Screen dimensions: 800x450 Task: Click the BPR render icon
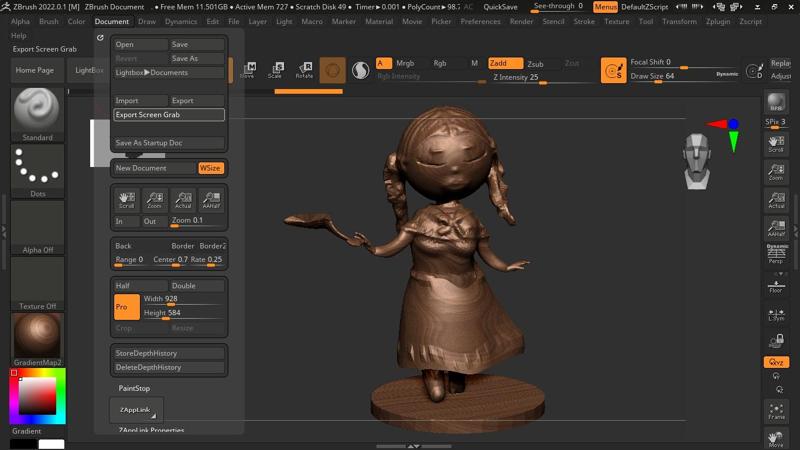click(x=775, y=104)
